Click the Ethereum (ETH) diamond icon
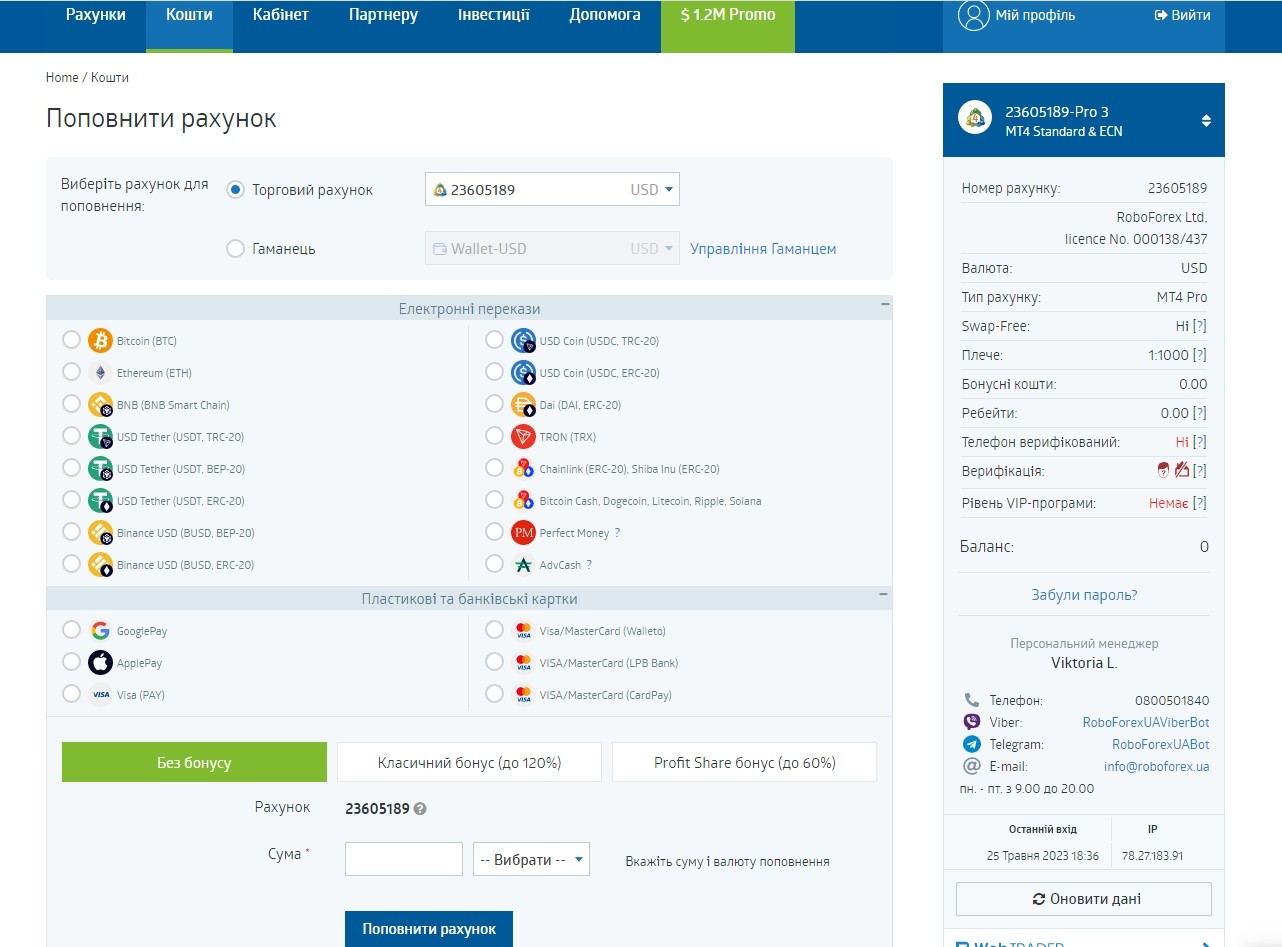Image resolution: width=1282 pixels, height=947 pixels. (x=100, y=373)
